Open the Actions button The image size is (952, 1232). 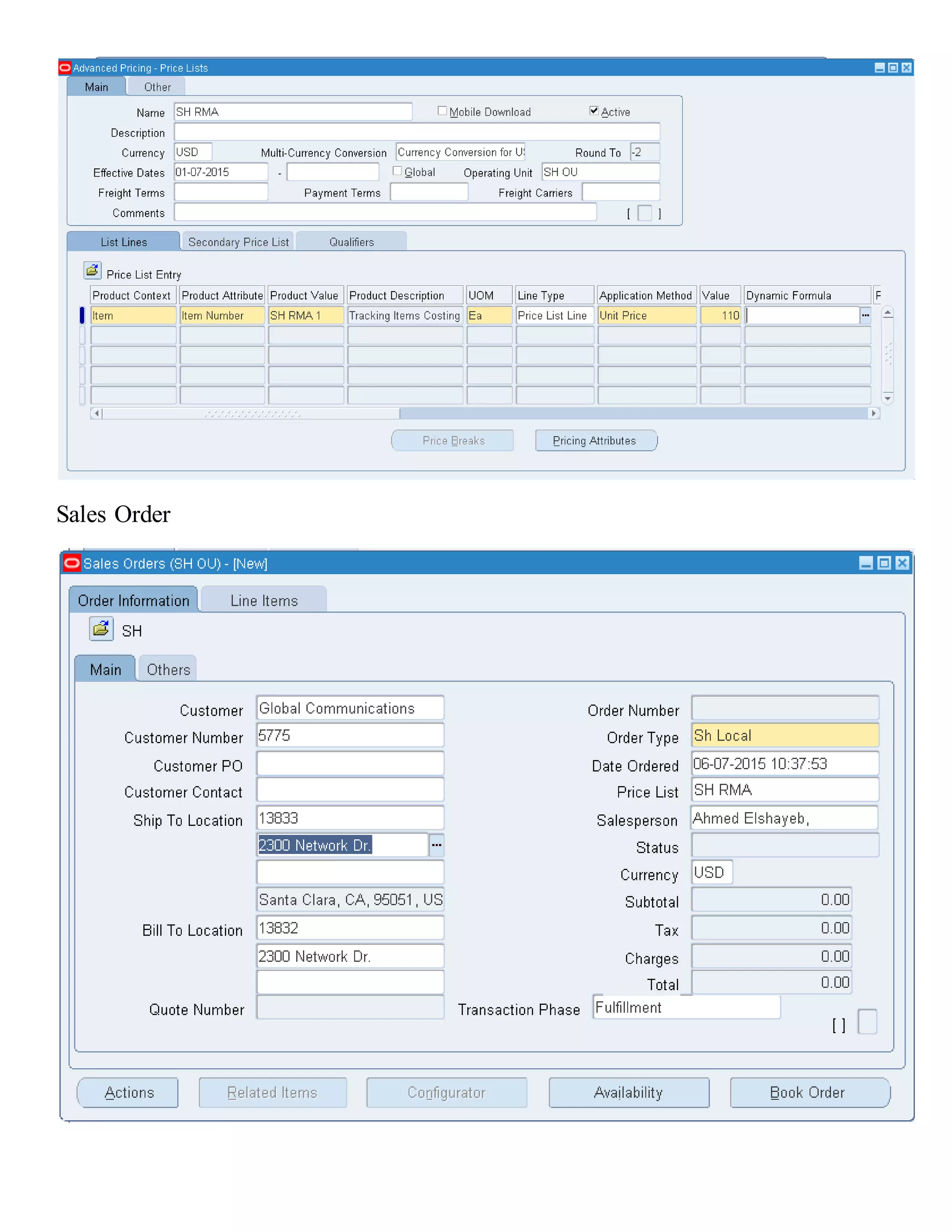click(x=128, y=1093)
